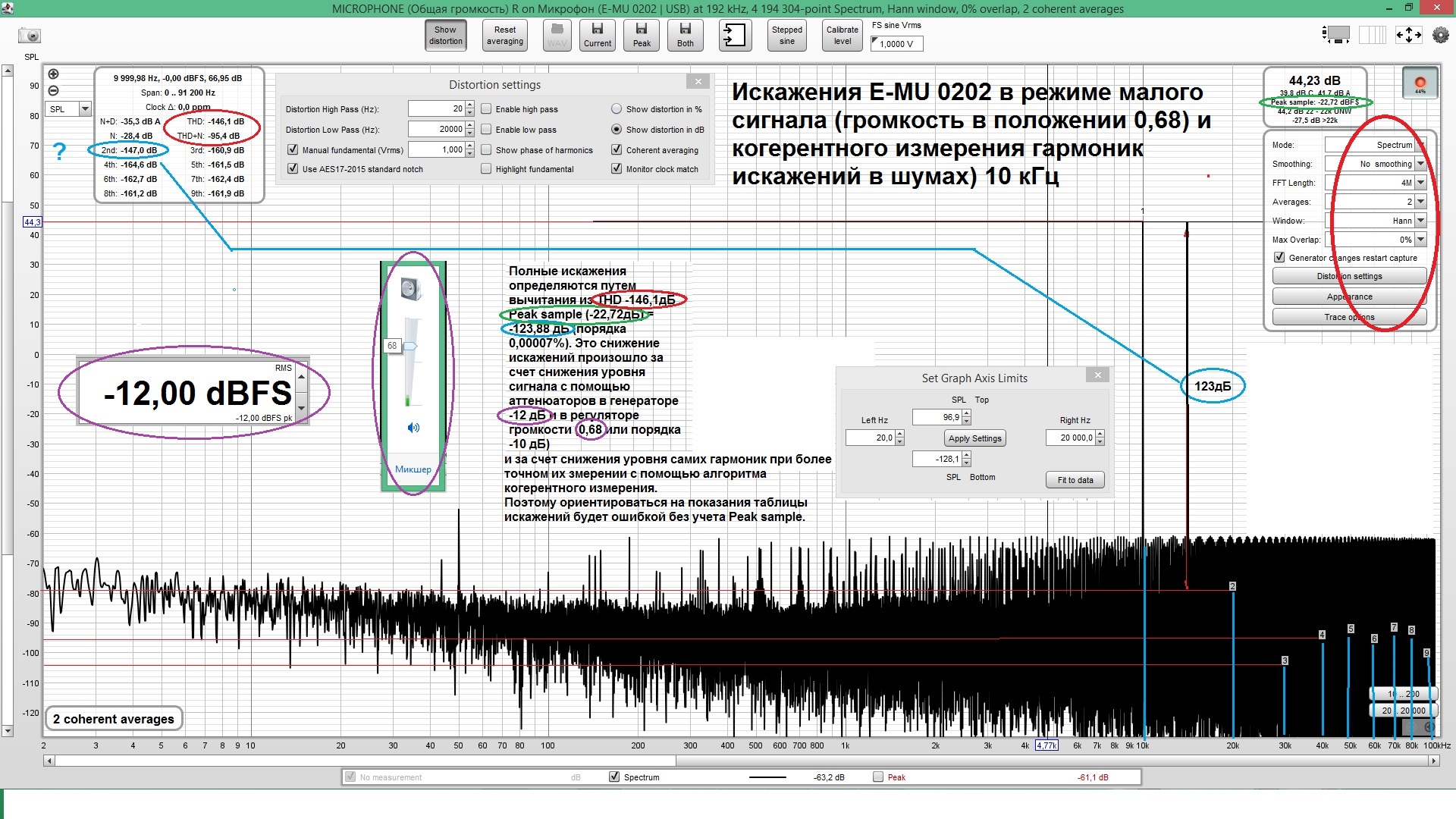Click the four-arrow graph limits icon
This screenshot has height=819, width=1456.
tap(1408, 35)
